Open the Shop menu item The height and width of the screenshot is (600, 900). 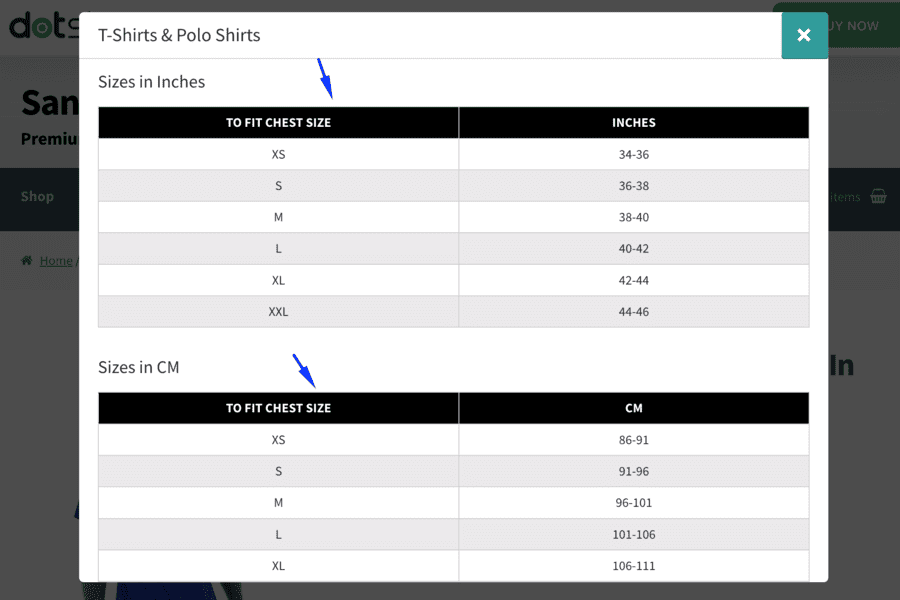[37, 196]
